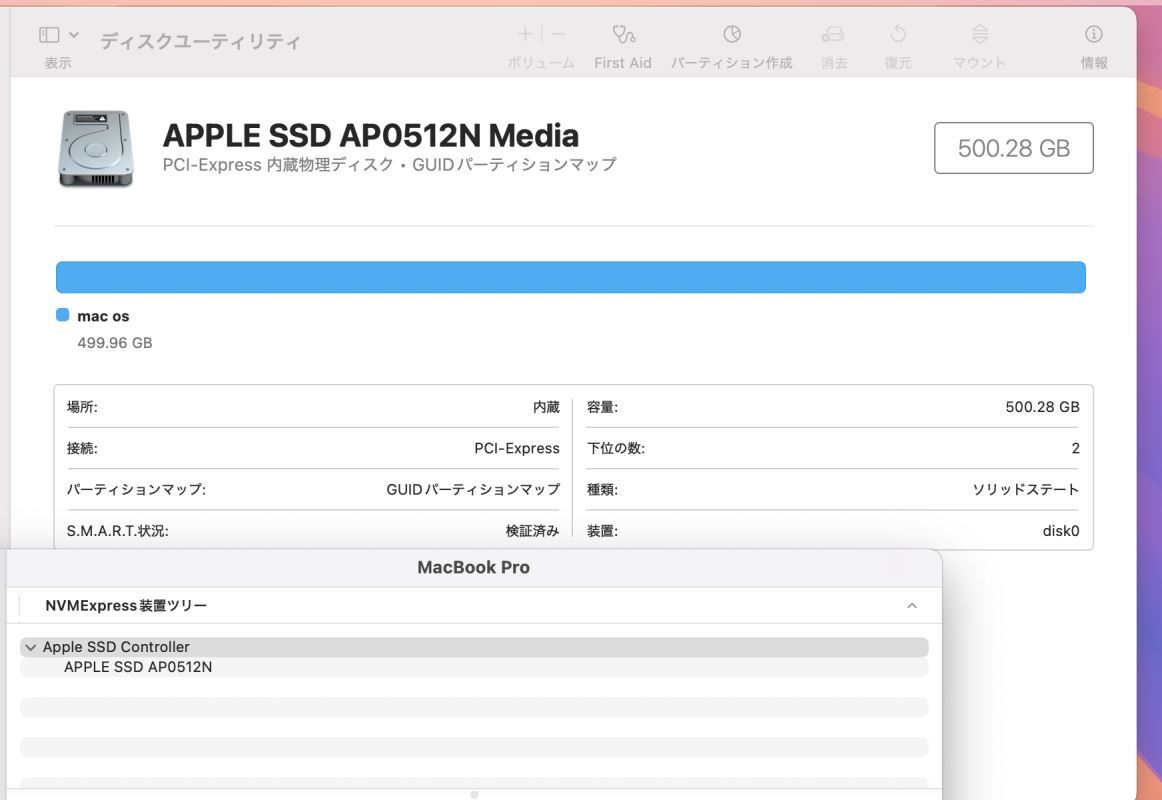Select the 'パーティションマップ:' row label

(136, 490)
